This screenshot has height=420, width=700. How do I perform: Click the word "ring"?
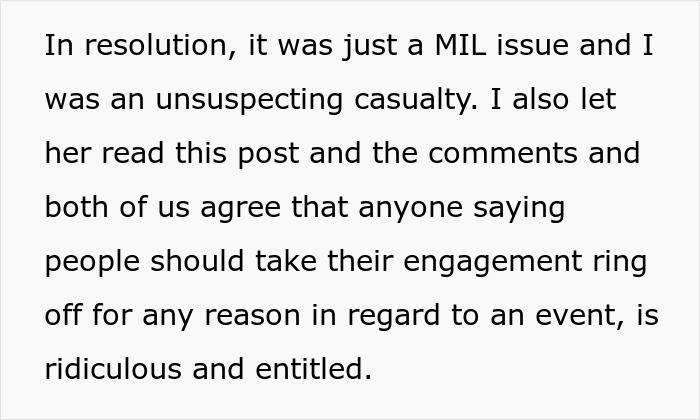pos(621,263)
